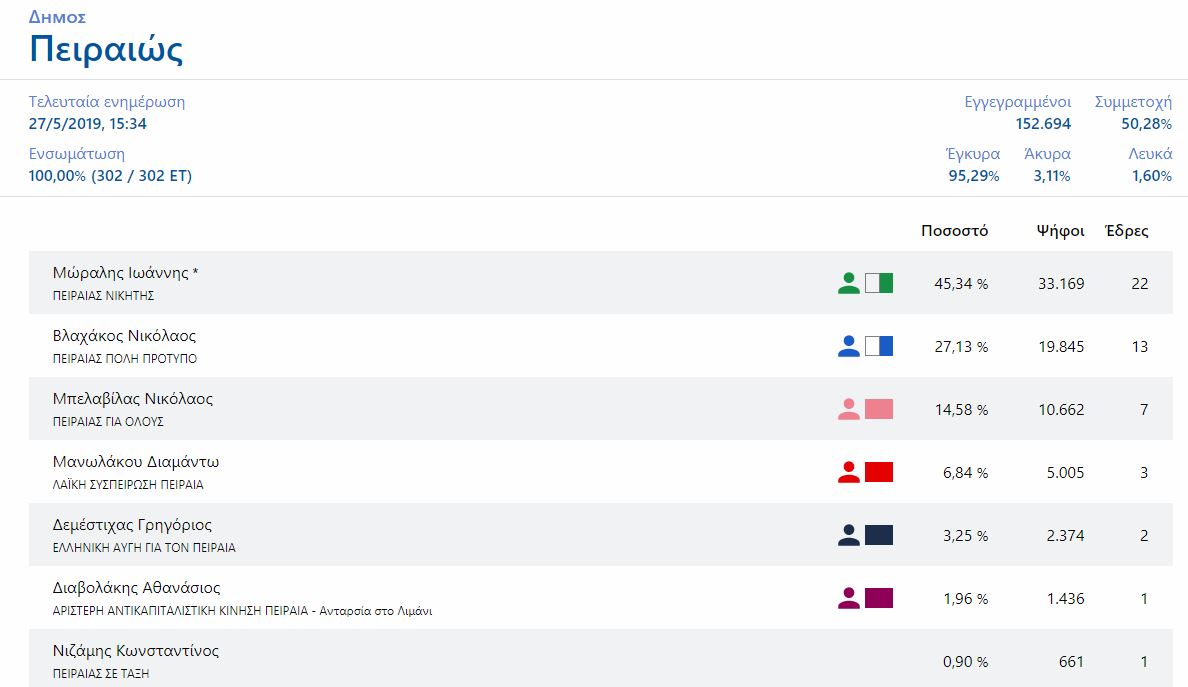Click the Πειραιώς page heading
The image size is (1188, 687).
pyautogui.click(x=105, y=49)
